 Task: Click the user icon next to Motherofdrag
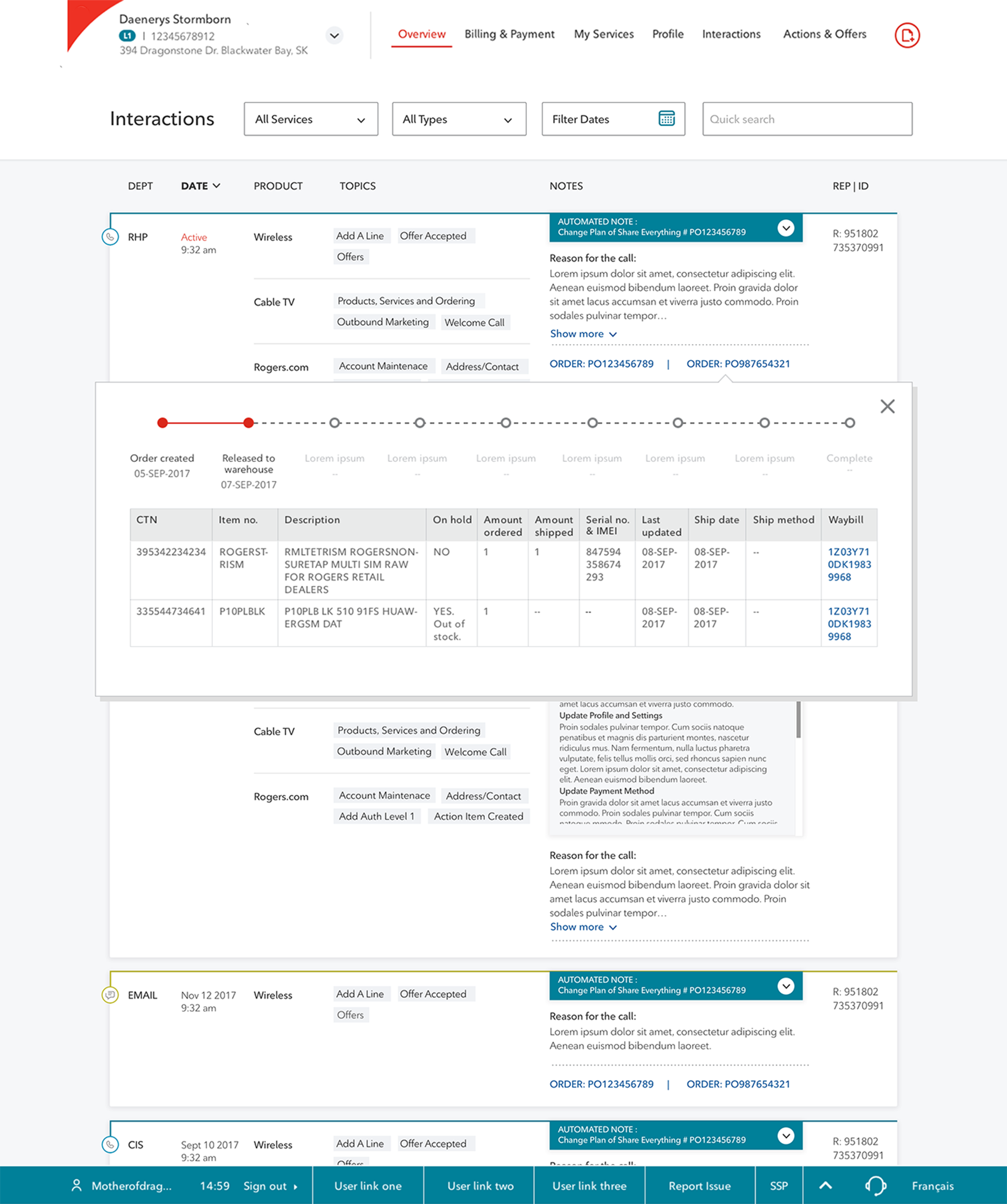coord(76,1185)
